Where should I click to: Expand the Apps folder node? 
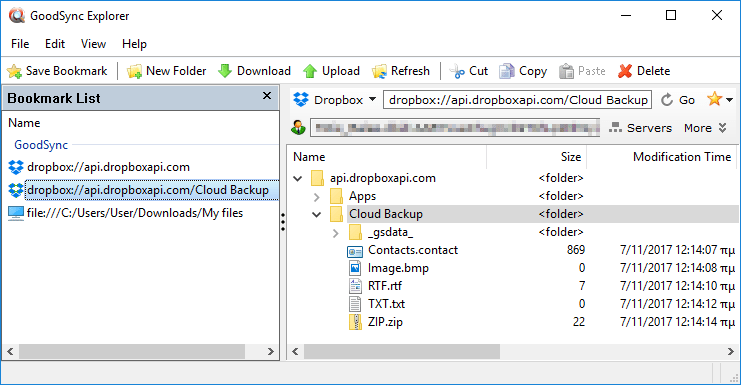coord(317,197)
